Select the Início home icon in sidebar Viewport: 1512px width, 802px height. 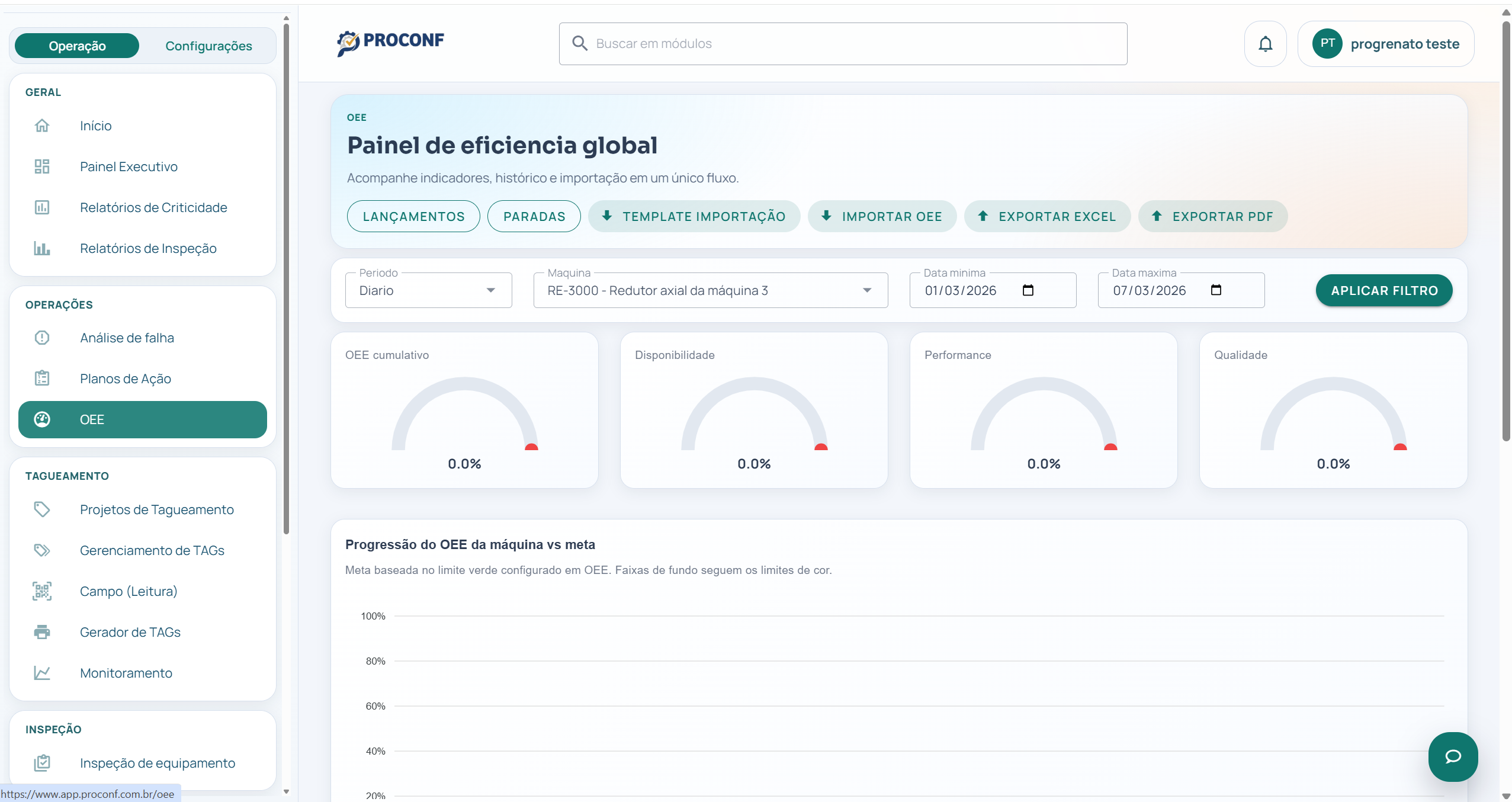(42, 125)
